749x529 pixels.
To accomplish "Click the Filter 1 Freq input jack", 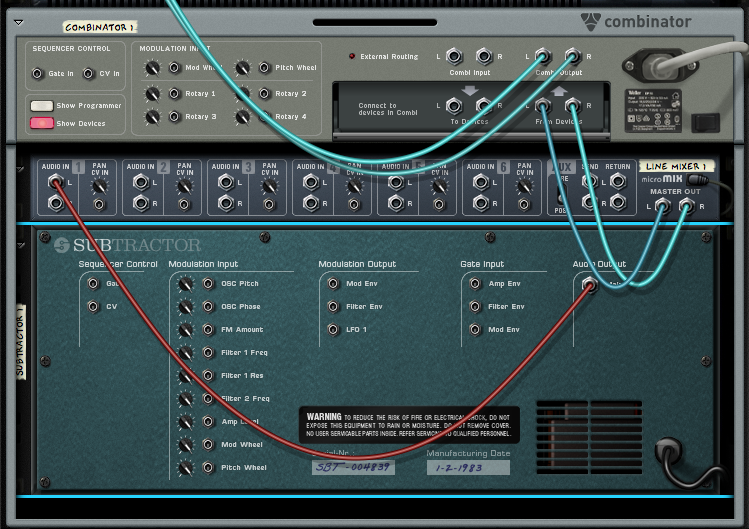I will (x=208, y=352).
